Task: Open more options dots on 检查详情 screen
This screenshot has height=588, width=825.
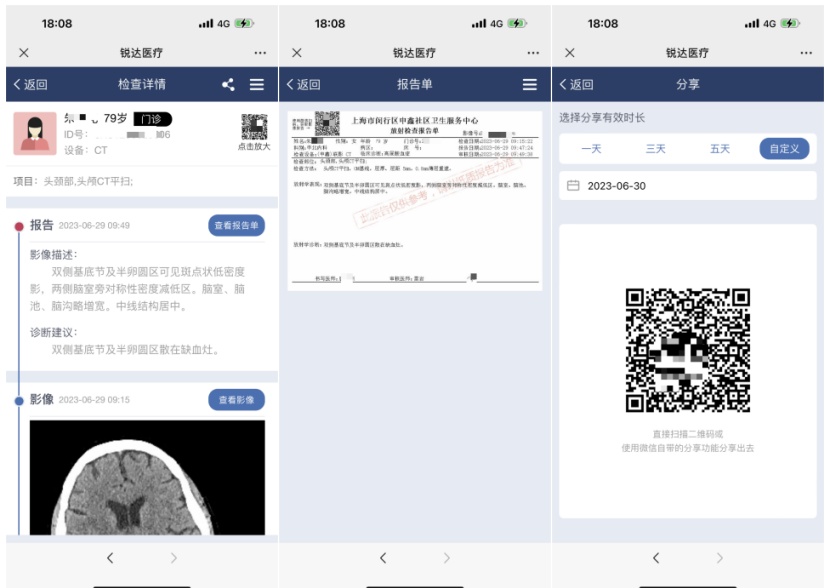Action: click(260, 53)
